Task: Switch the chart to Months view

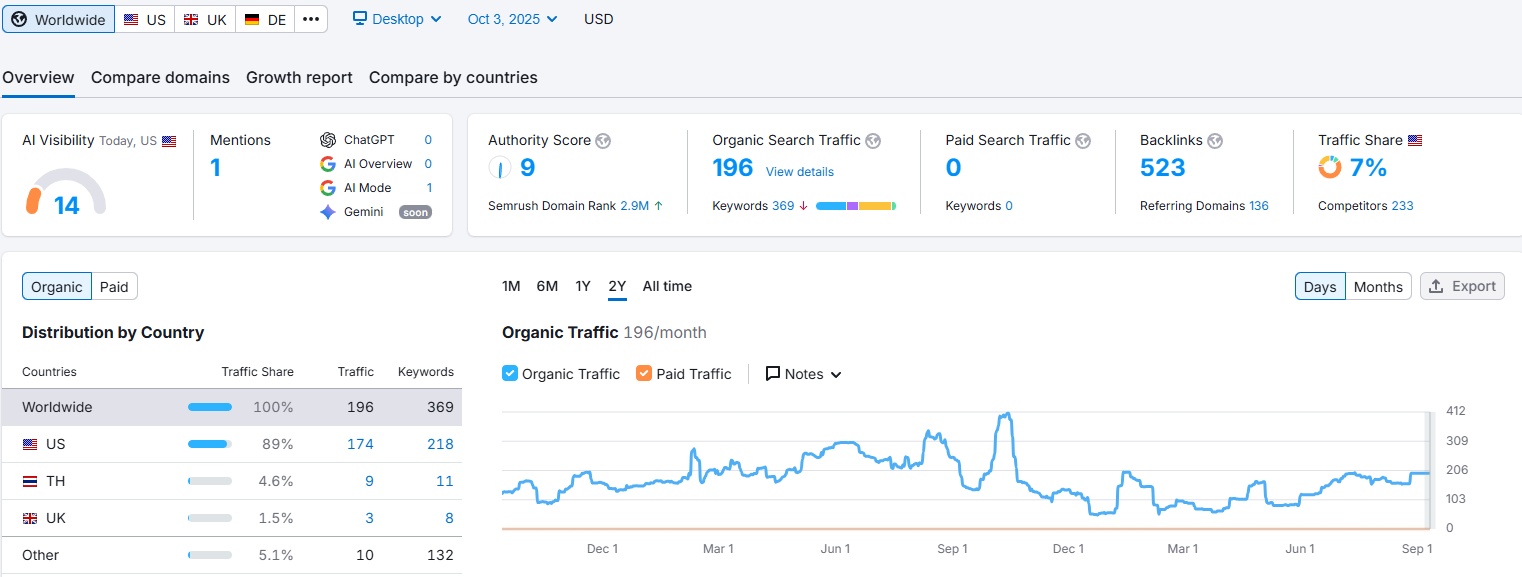Action: pos(1378,287)
